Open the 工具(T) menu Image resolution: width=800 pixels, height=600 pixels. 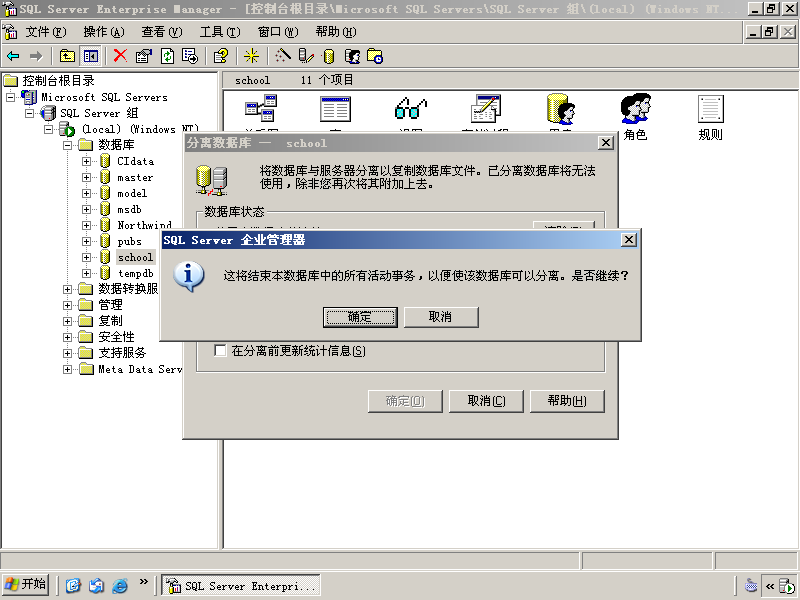[x=220, y=32]
